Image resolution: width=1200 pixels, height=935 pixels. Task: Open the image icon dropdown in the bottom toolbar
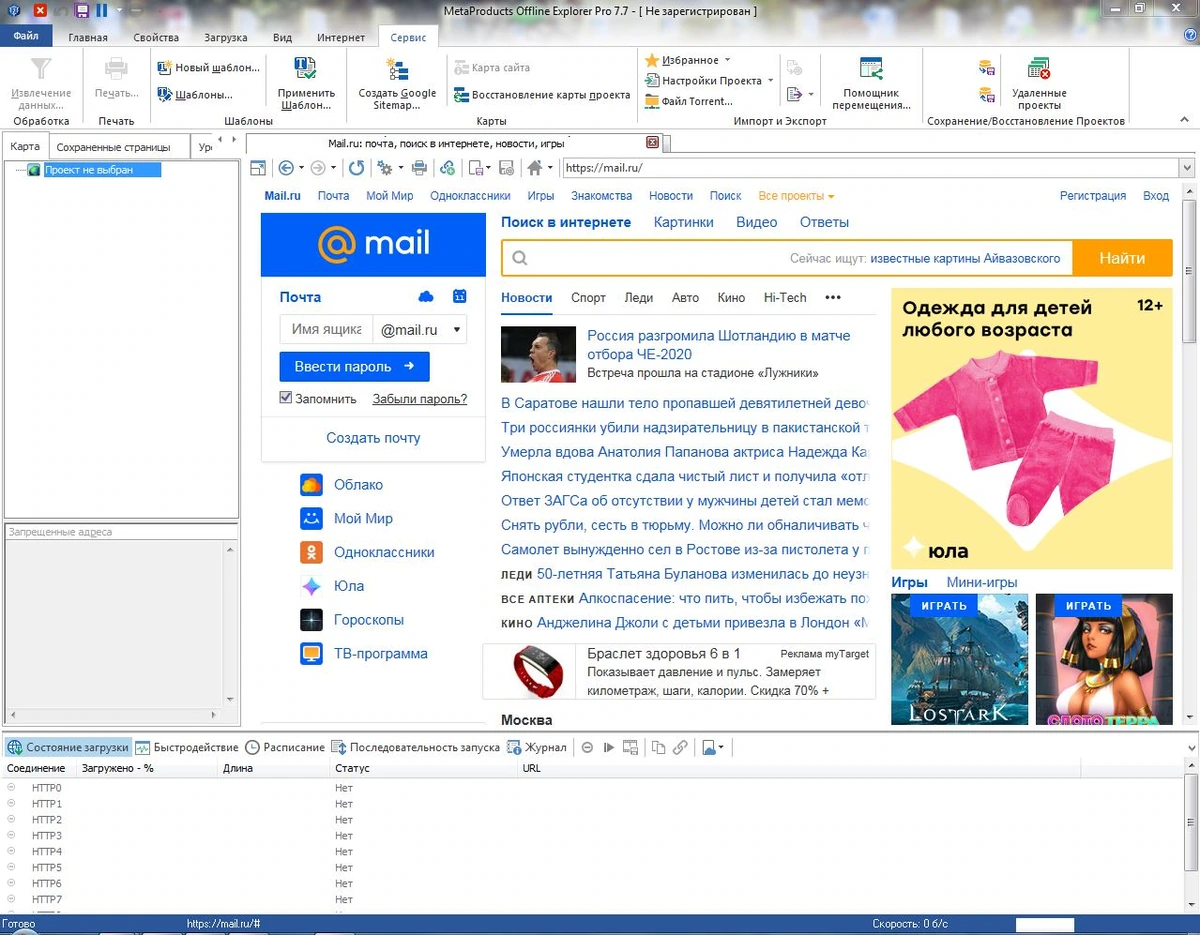(720, 747)
